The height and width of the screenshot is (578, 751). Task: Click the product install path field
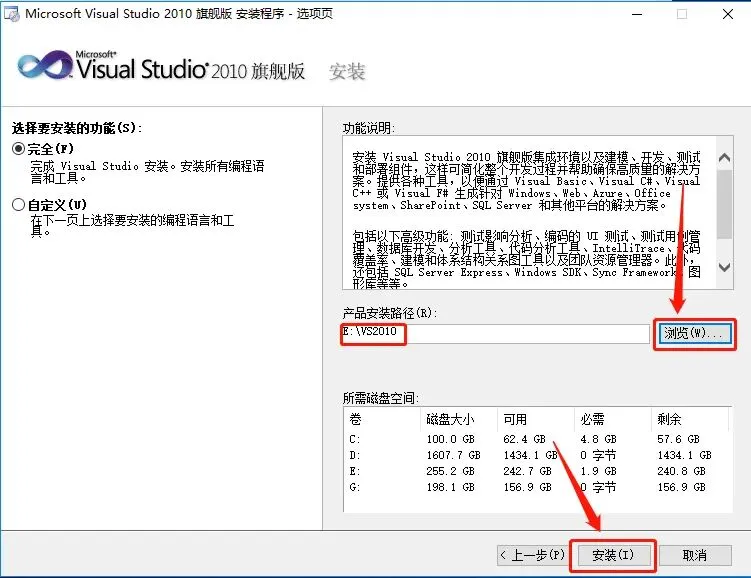click(x=496, y=333)
